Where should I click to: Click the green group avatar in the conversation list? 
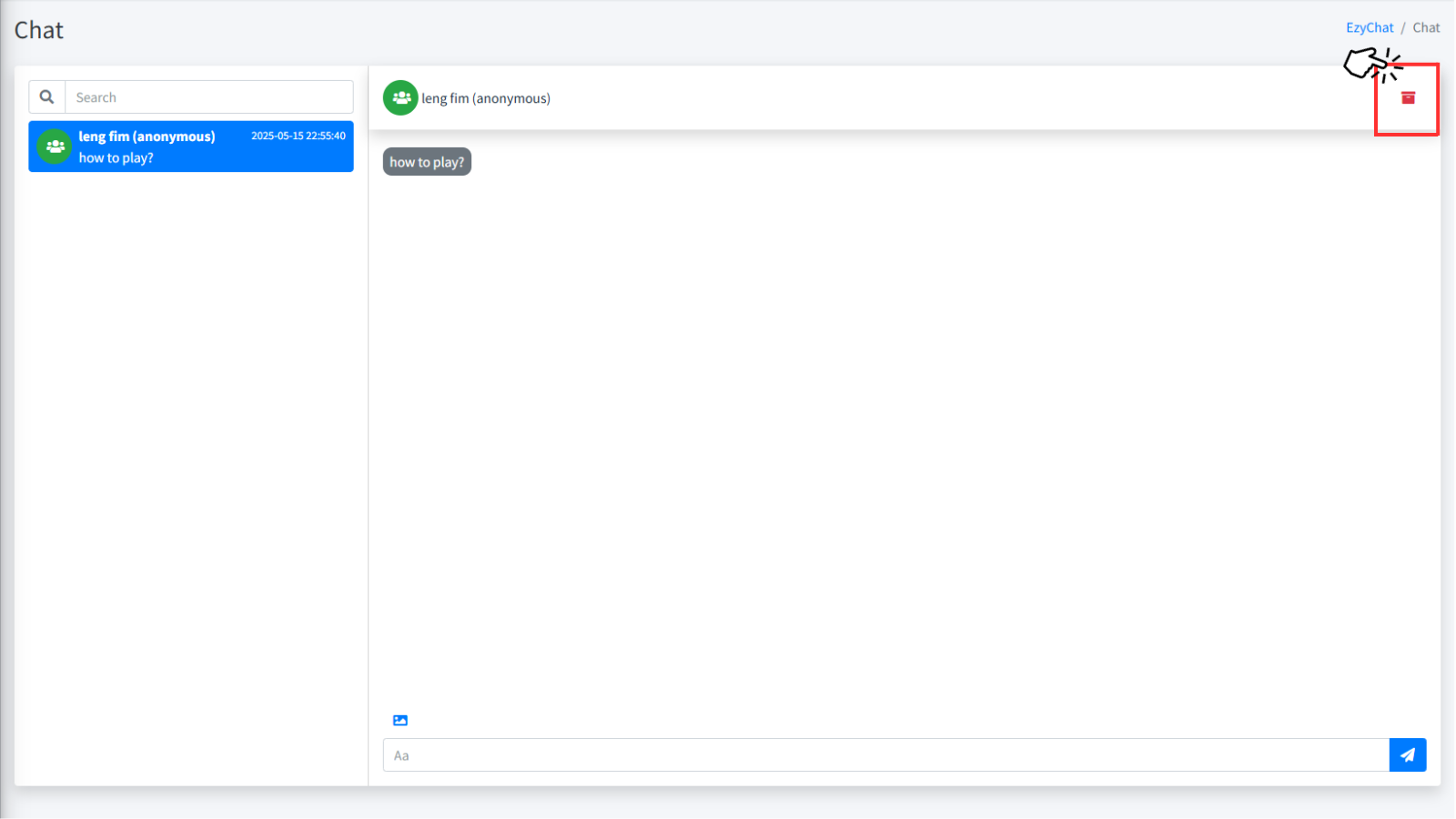(55, 147)
